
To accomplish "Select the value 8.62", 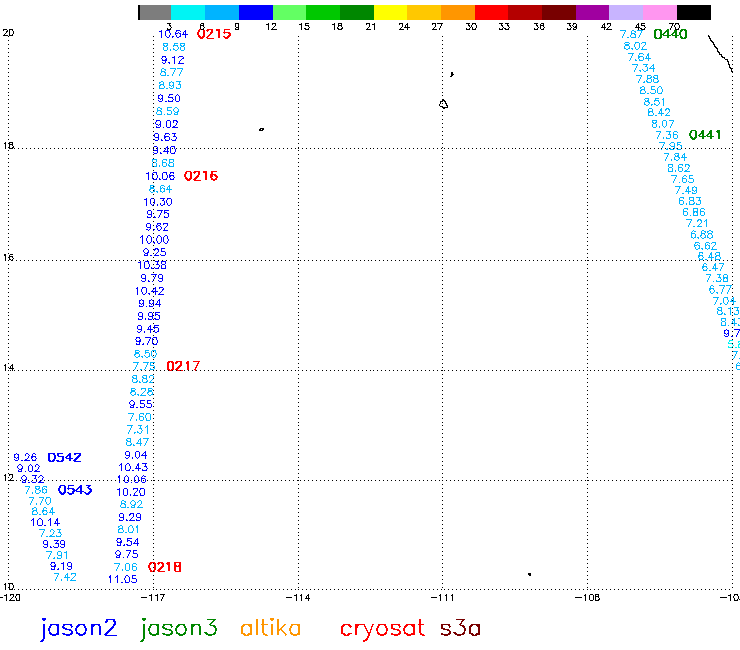I will coord(679,169).
